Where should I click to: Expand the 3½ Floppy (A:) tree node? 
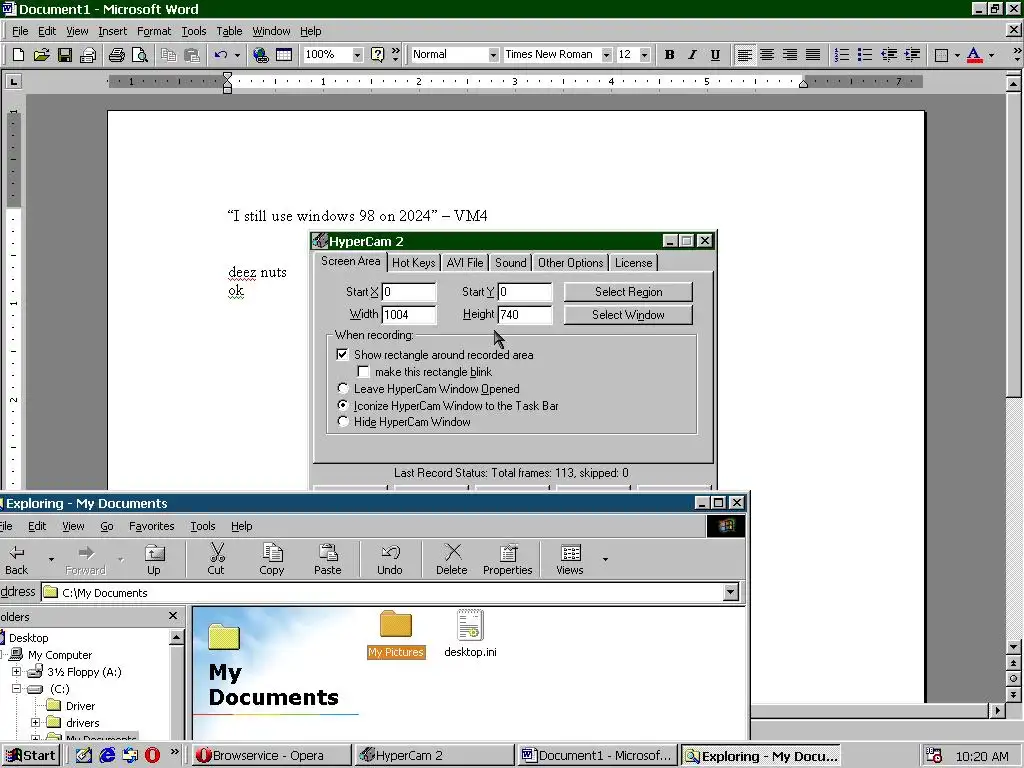tap(17, 672)
